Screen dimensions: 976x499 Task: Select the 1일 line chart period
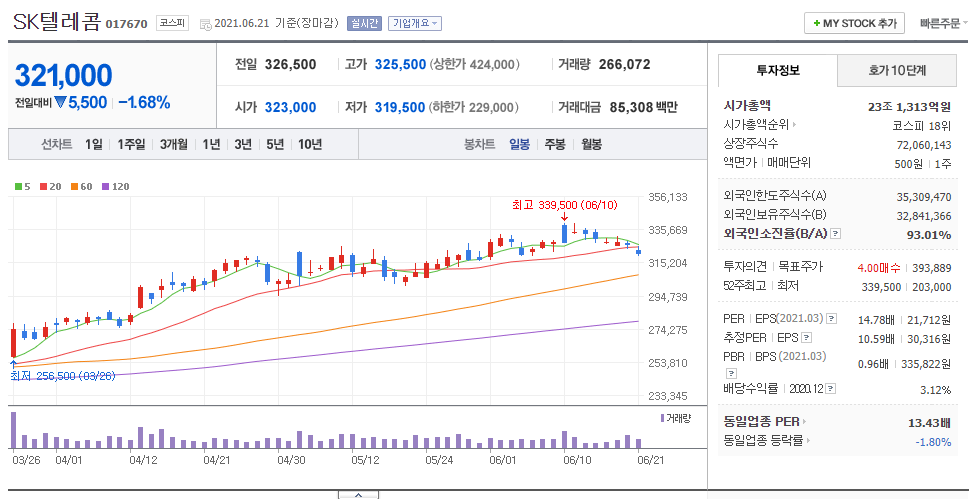(x=94, y=144)
